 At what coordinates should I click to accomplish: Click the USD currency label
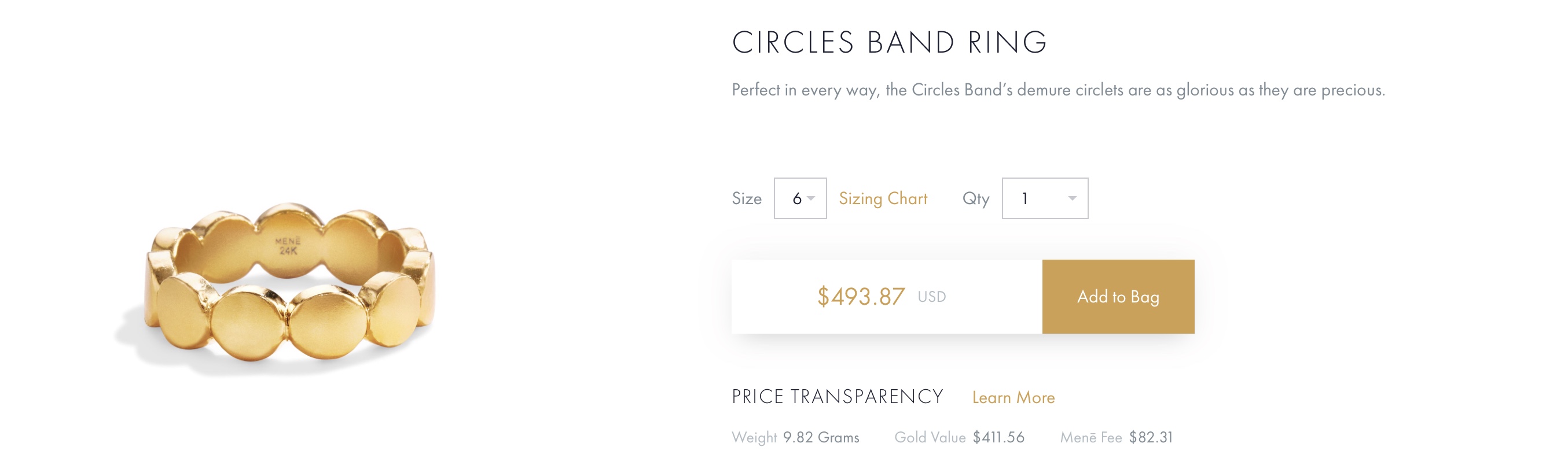click(x=931, y=297)
